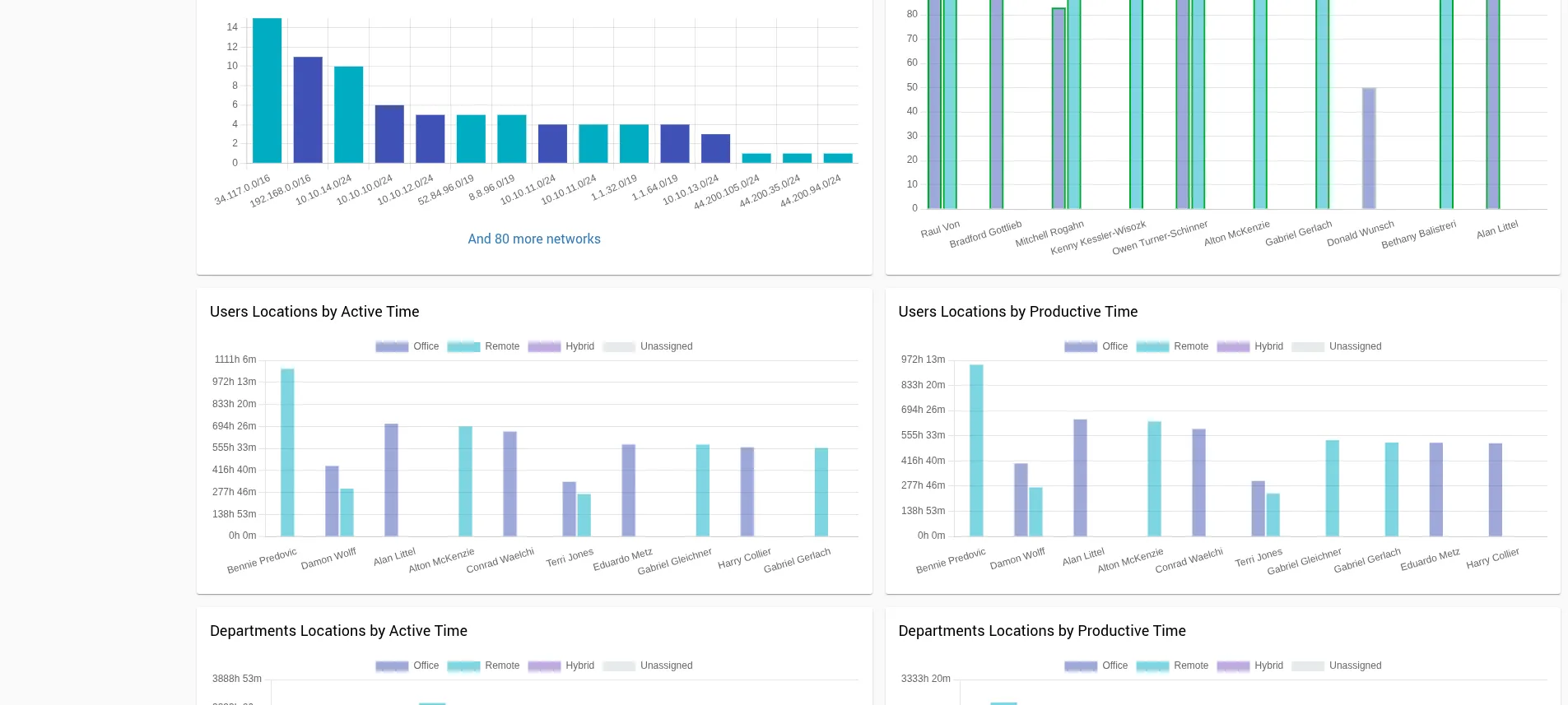Image resolution: width=1568 pixels, height=705 pixels.
Task: Toggle Unassigned legend in Departments Locations by Active Time
Action: tap(648, 666)
